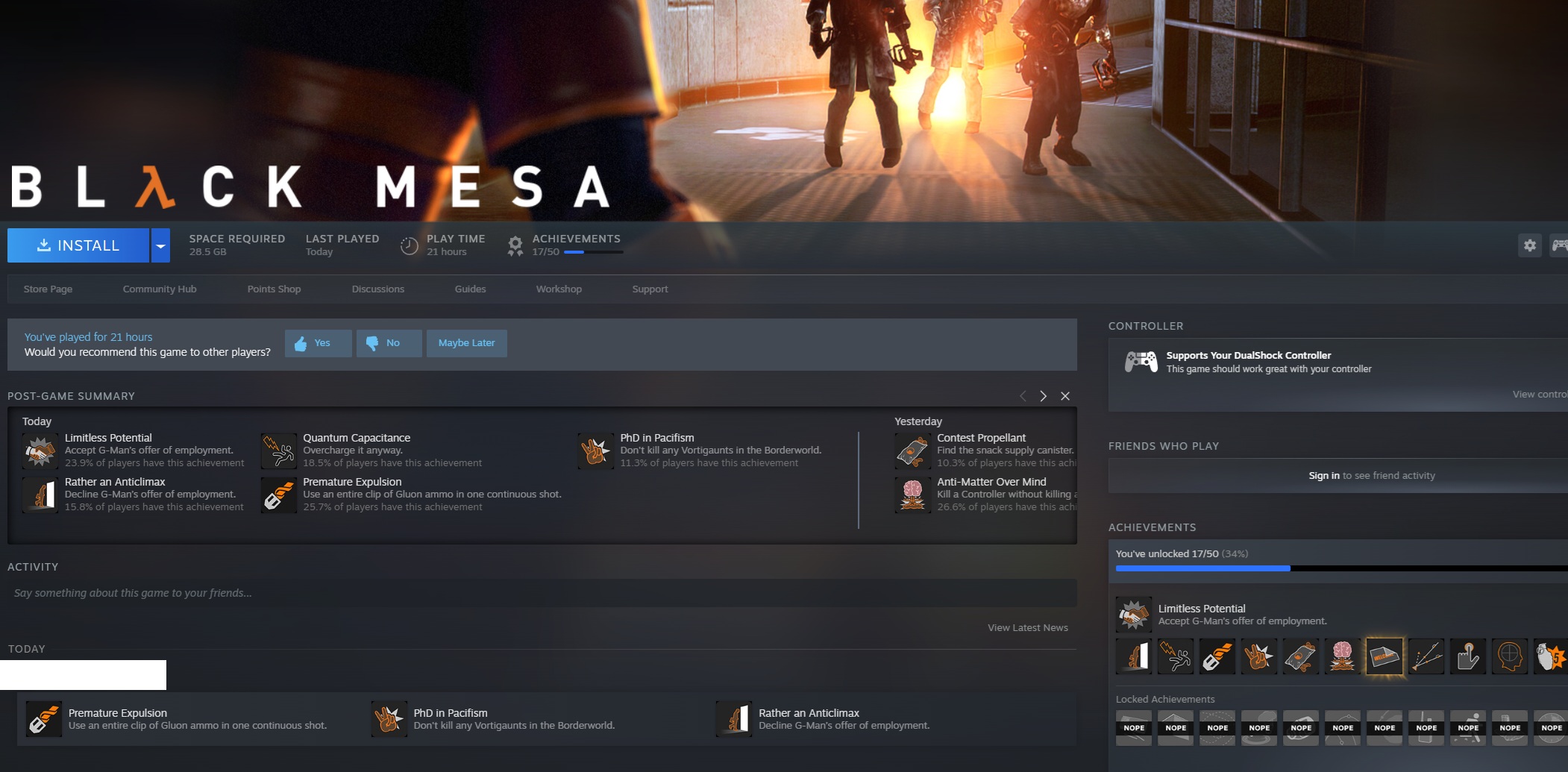This screenshot has width=1568, height=772.
Task: Go to the Discussions tab
Action: 378,289
